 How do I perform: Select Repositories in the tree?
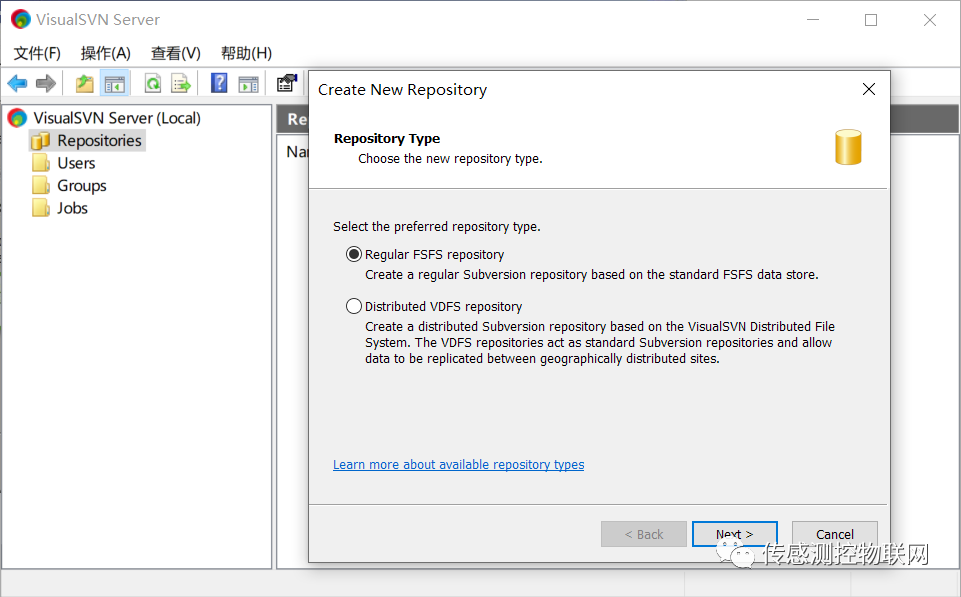point(99,141)
